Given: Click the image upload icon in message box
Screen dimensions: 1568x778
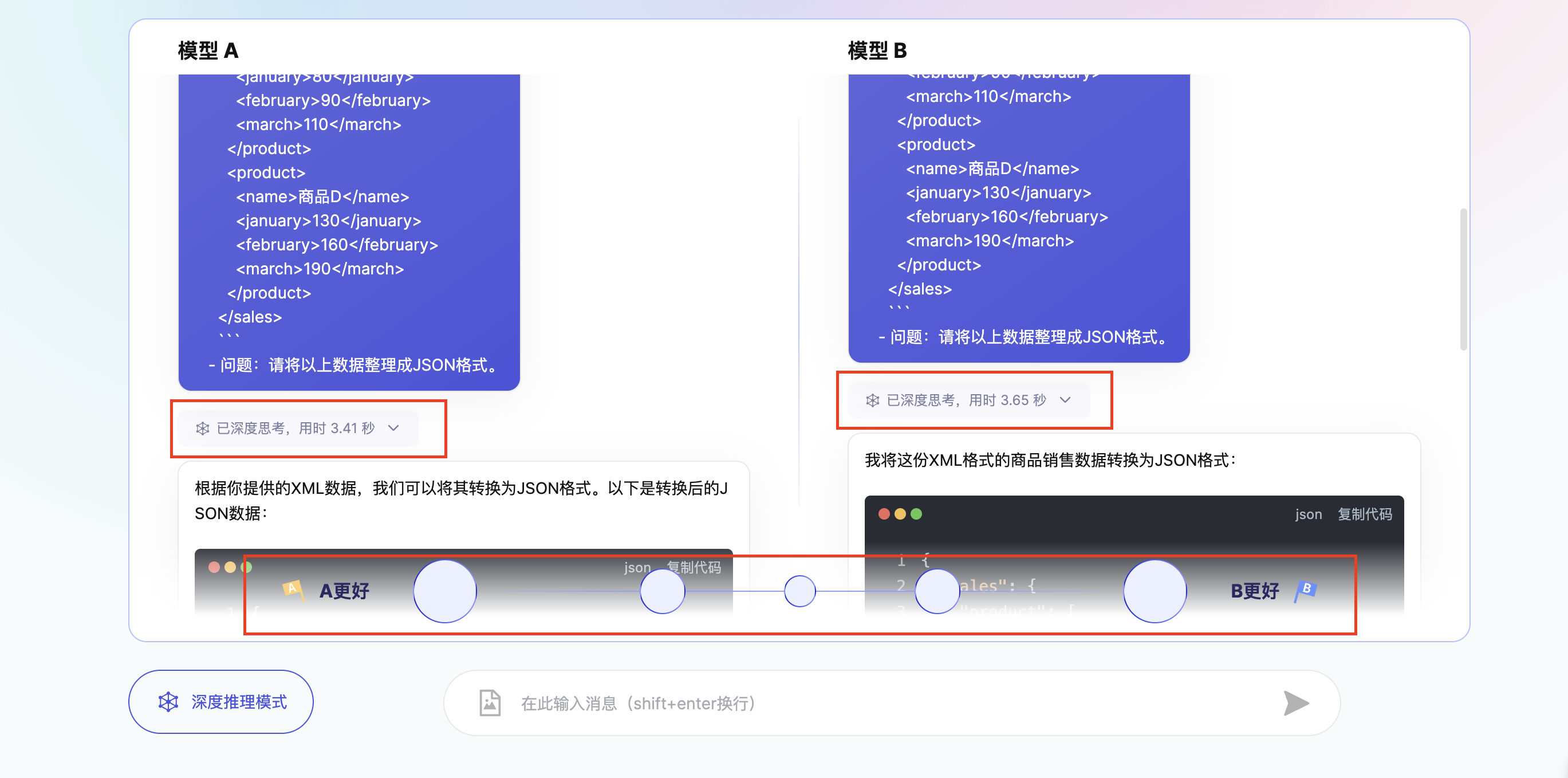Looking at the screenshot, I should point(490,703).
